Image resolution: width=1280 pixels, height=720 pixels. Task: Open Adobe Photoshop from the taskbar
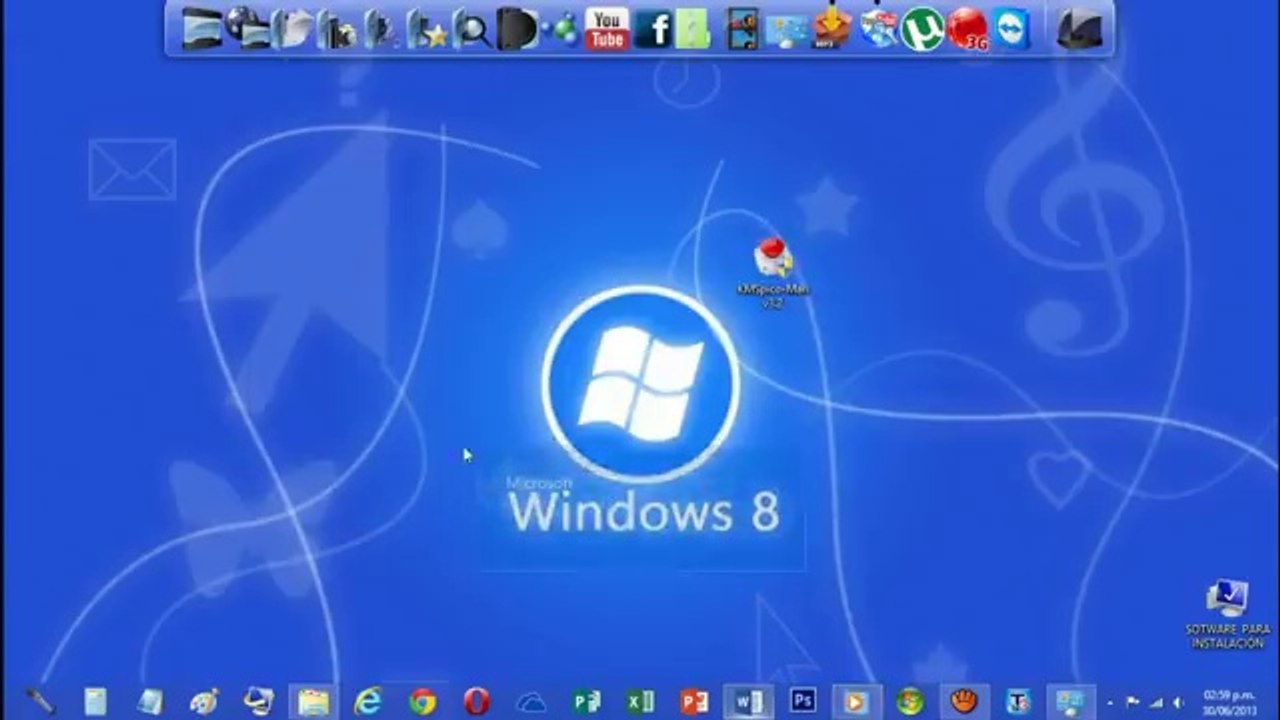click(803, 701)
